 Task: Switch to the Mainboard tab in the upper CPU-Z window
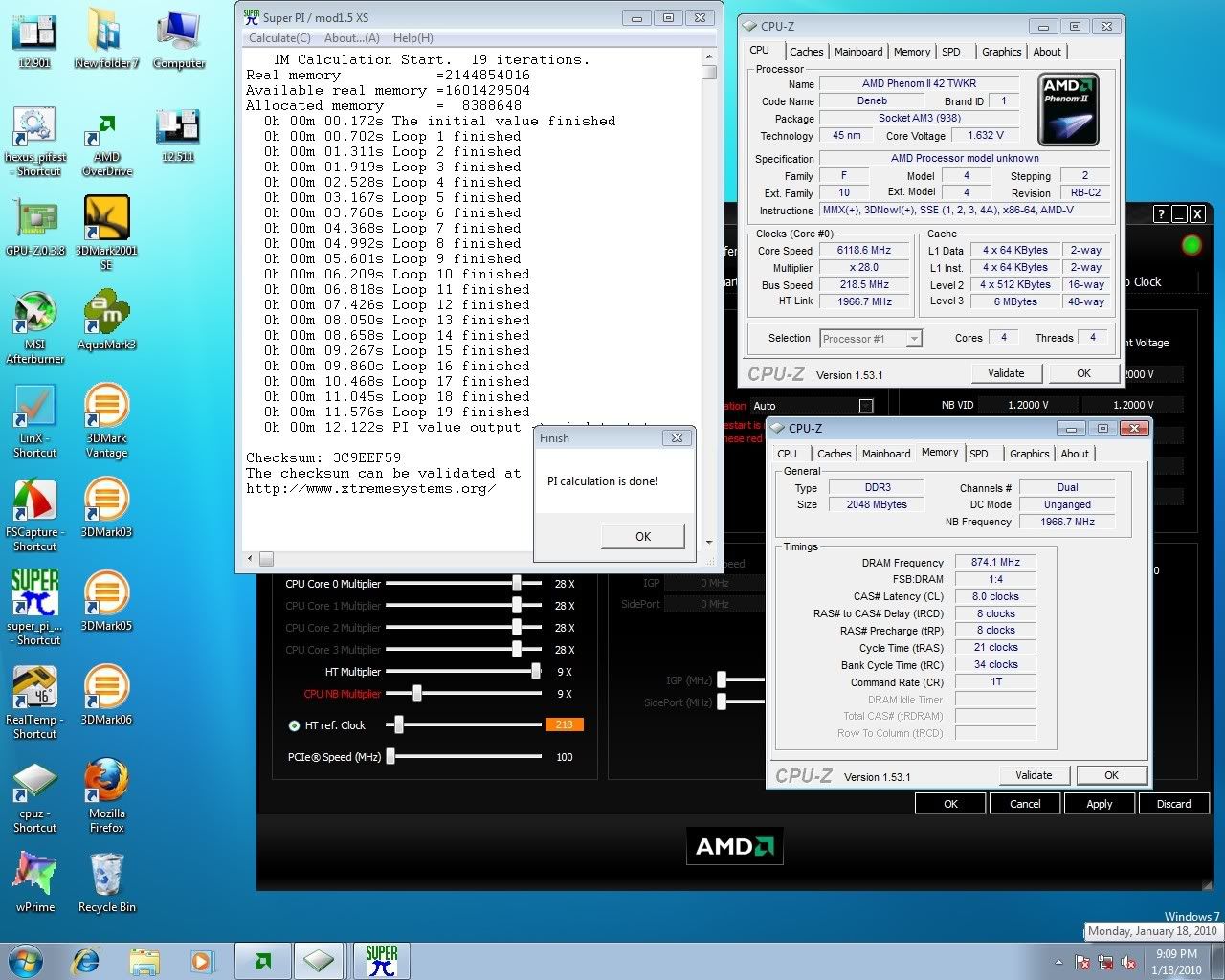point(858,52)
